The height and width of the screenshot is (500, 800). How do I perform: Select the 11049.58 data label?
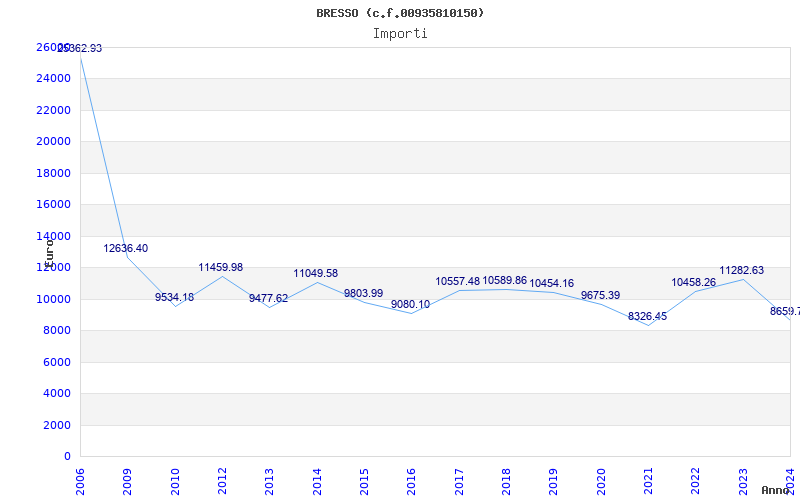pos(315,273)
